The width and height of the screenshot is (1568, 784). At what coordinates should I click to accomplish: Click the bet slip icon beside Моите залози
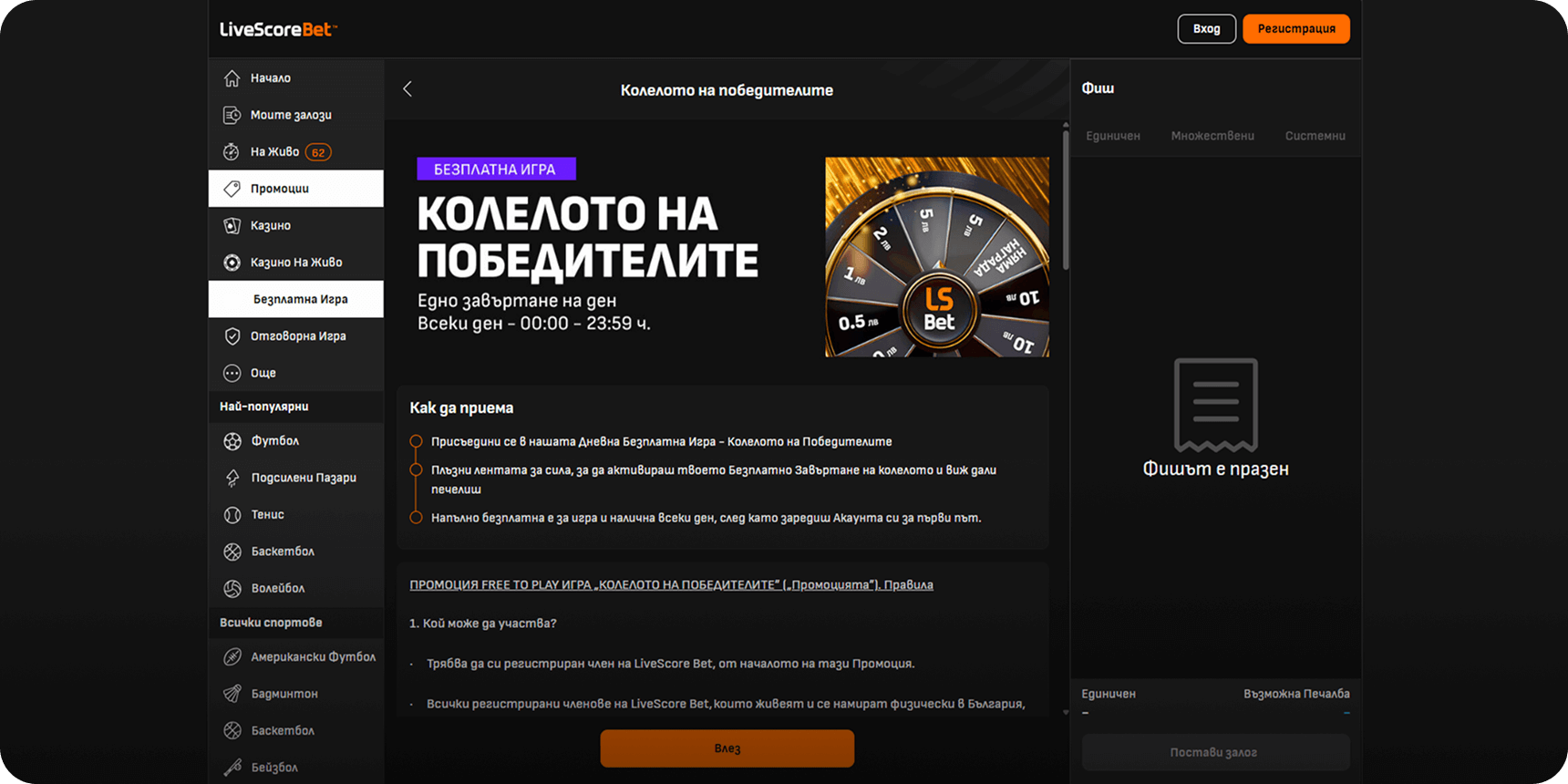(x=232, y=115)
